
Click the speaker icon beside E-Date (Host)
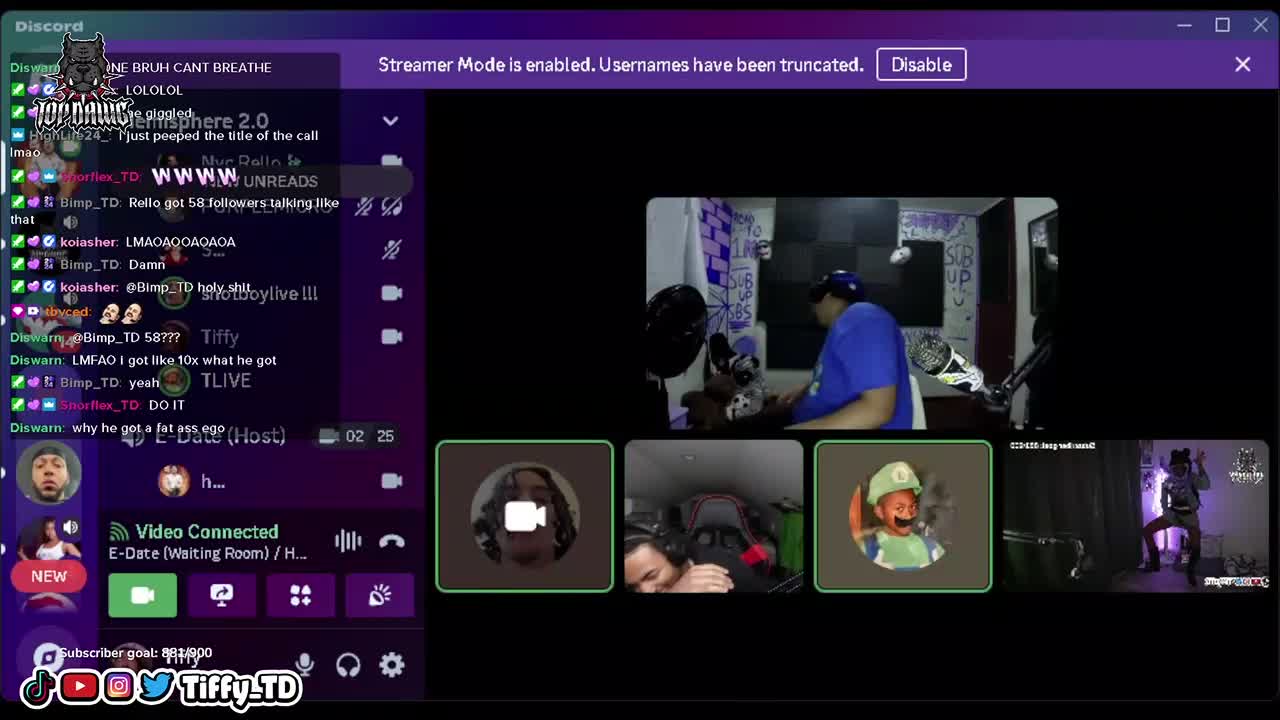134,437
